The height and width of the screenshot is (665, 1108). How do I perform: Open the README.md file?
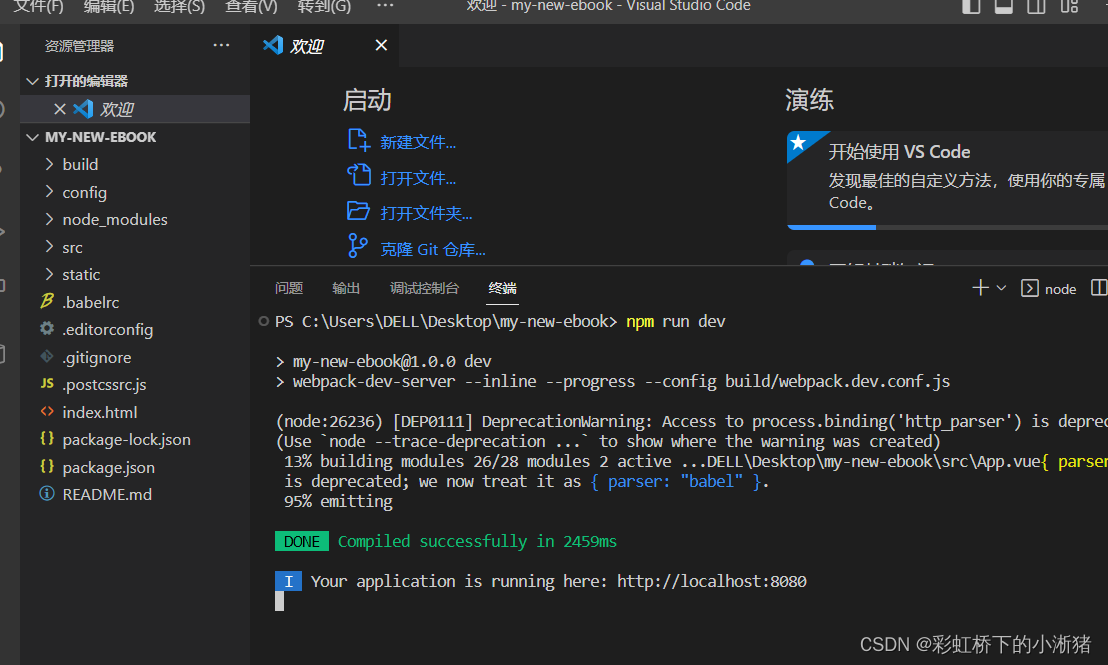point(135,495)
